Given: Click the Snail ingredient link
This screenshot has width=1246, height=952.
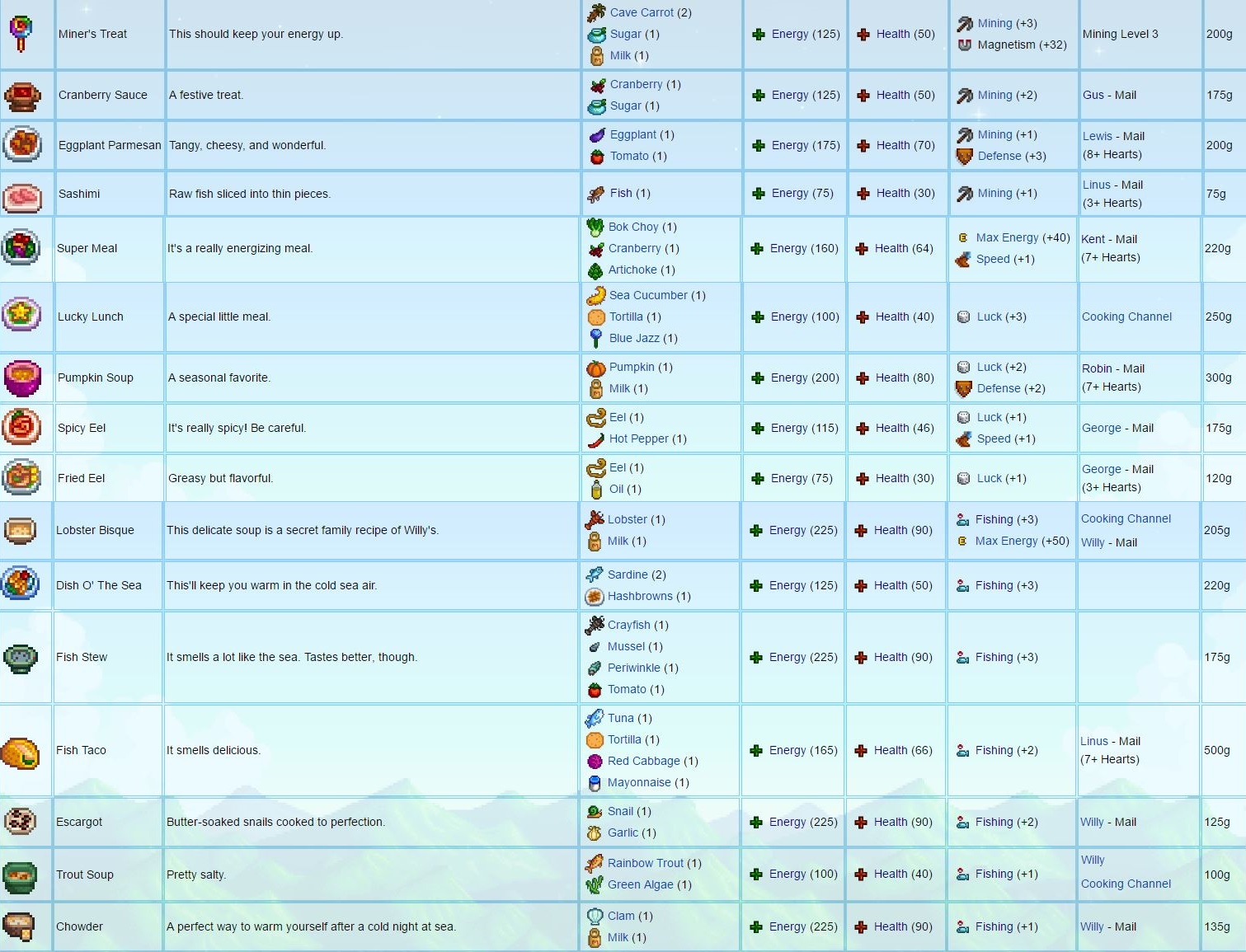Looking at the screenshot, I should 620,811.
